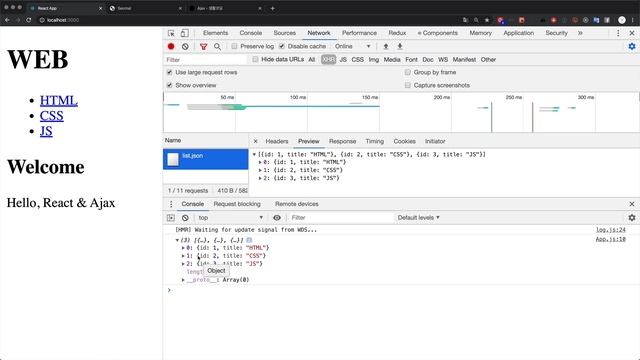Image resolution: width=640 pixels, height=360 pixels.
Task: Open DevTools customize three-dot menu
Action: coord(618,33)
